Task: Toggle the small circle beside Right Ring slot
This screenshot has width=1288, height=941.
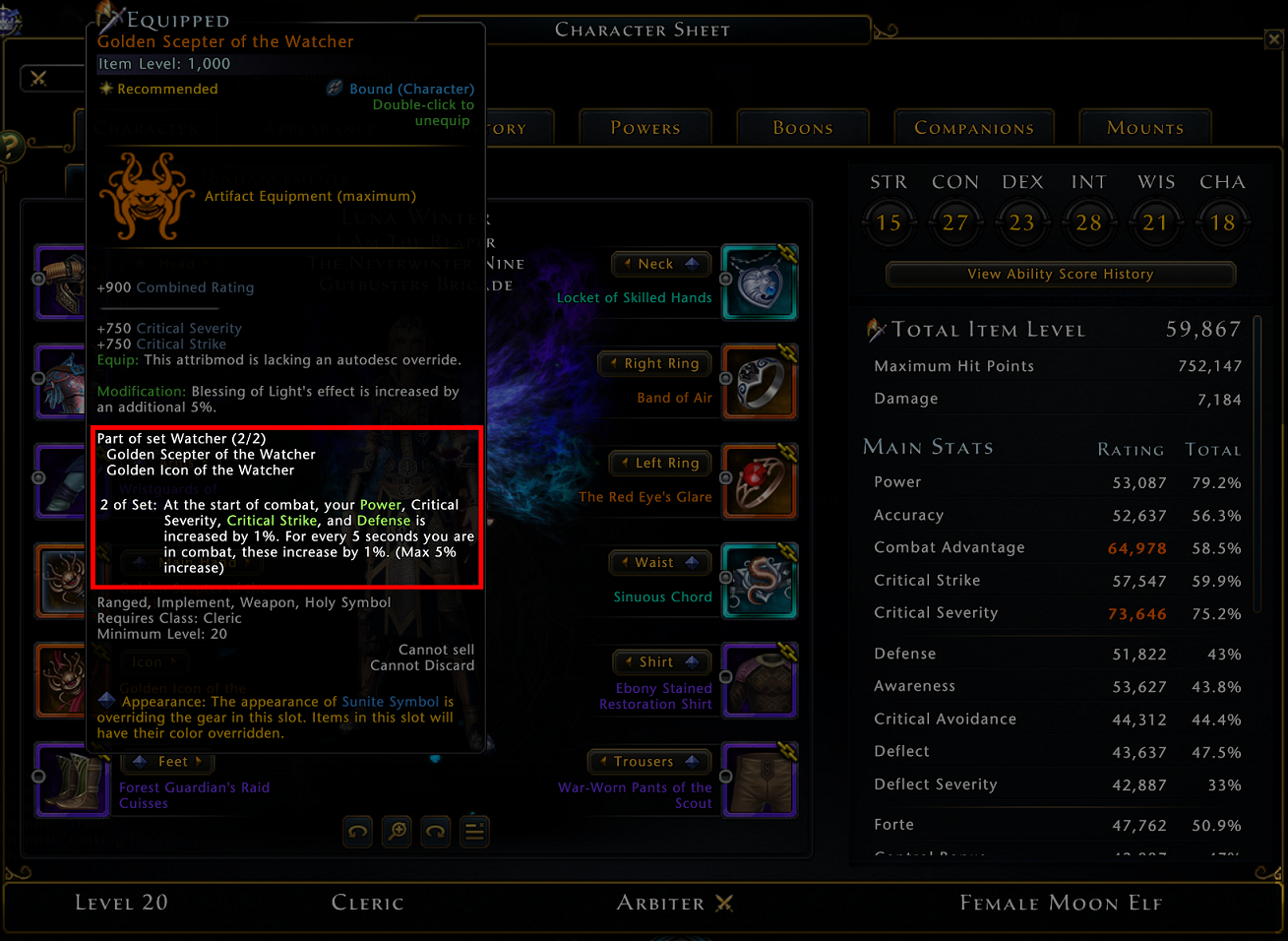Action: click(726, 378)
